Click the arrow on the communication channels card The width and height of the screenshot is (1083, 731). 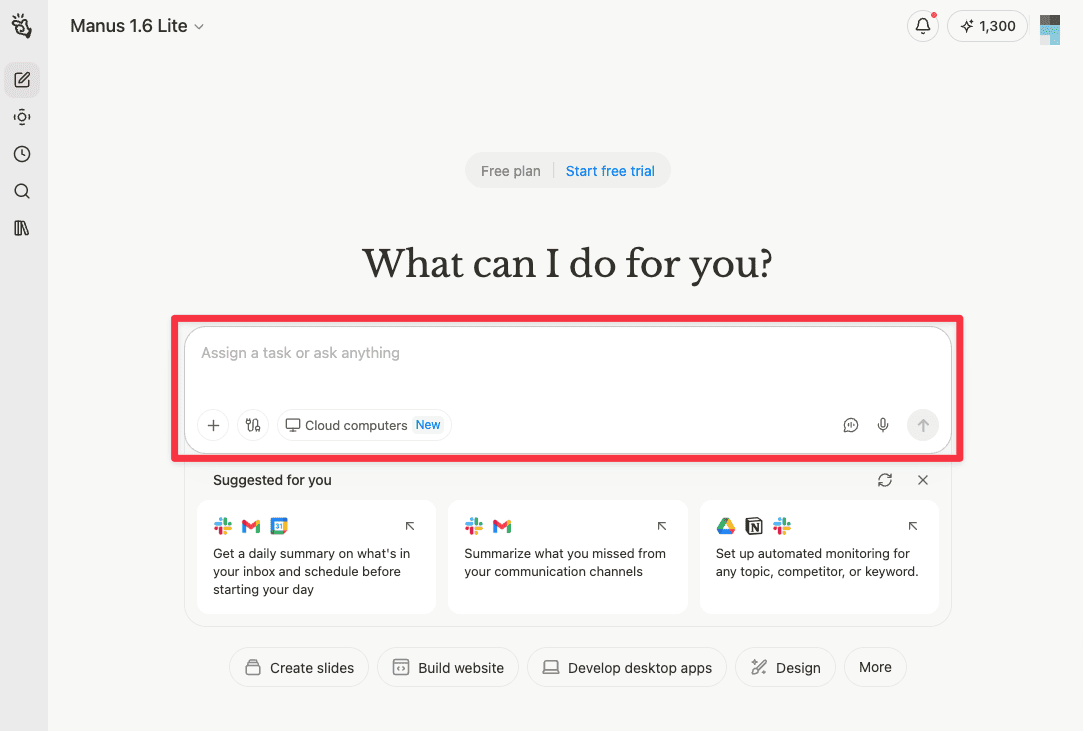(x=662, y=526)
